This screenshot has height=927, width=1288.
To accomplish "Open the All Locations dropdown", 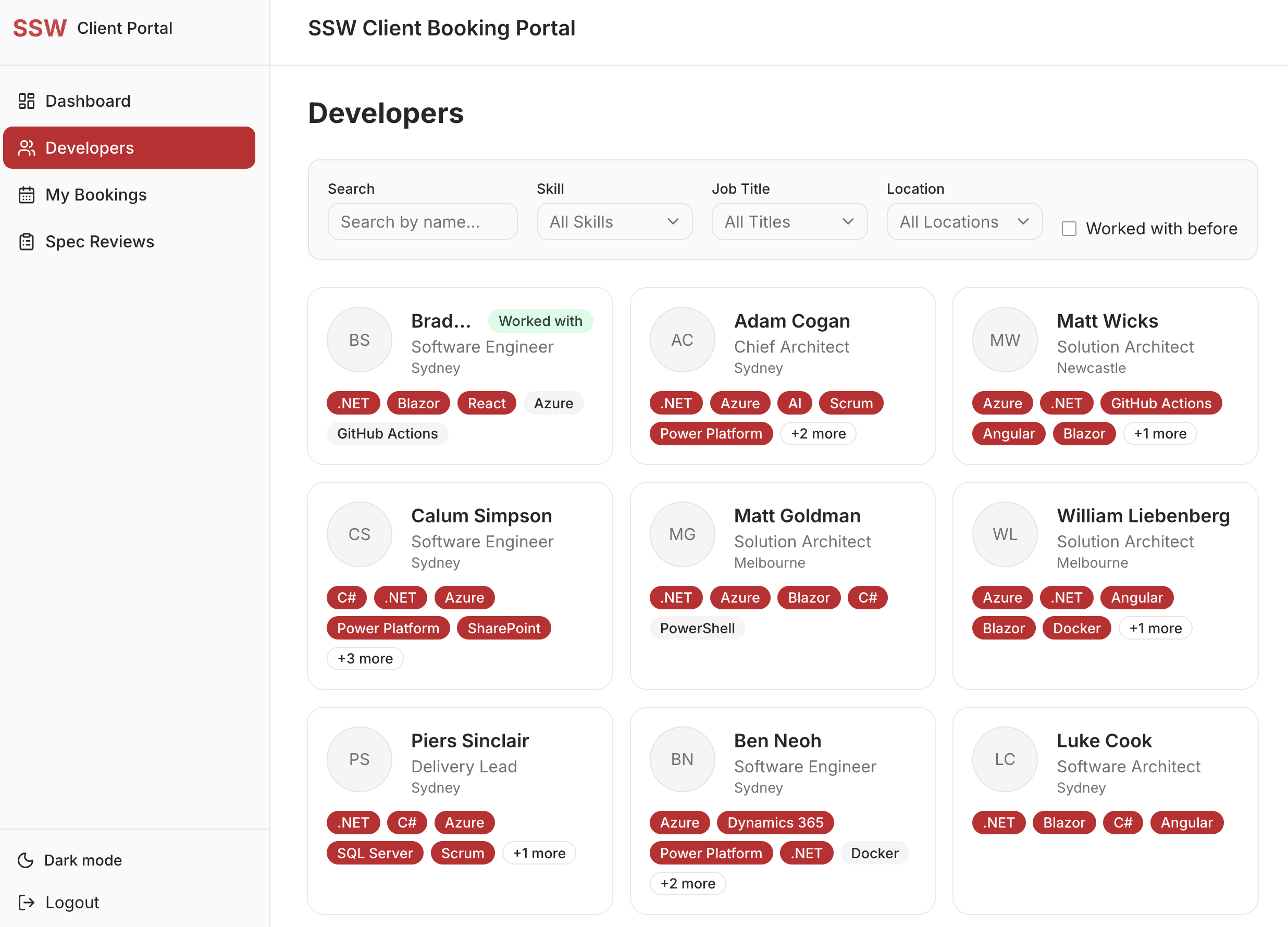I will point(964,221).
